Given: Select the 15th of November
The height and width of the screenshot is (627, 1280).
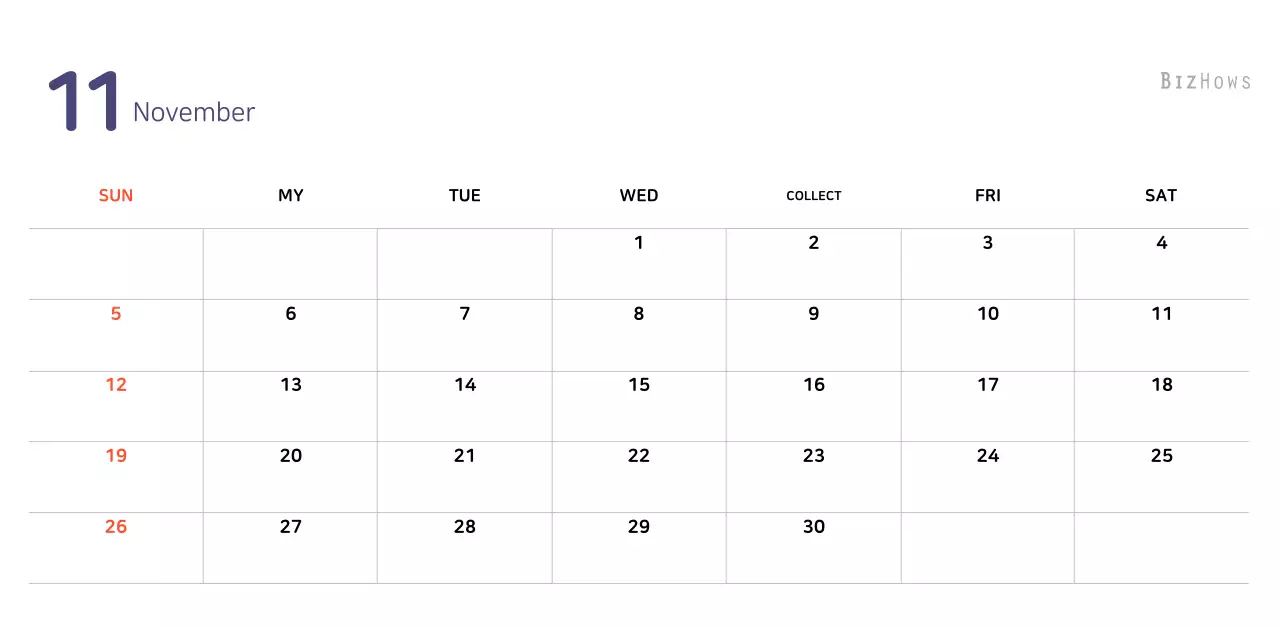Looking at the screenshot, I should tap(639, 385).
